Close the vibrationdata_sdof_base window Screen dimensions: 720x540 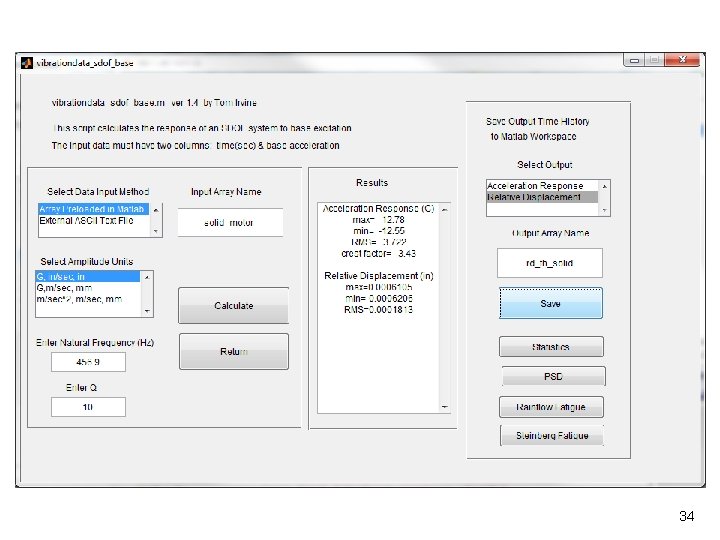682,60
